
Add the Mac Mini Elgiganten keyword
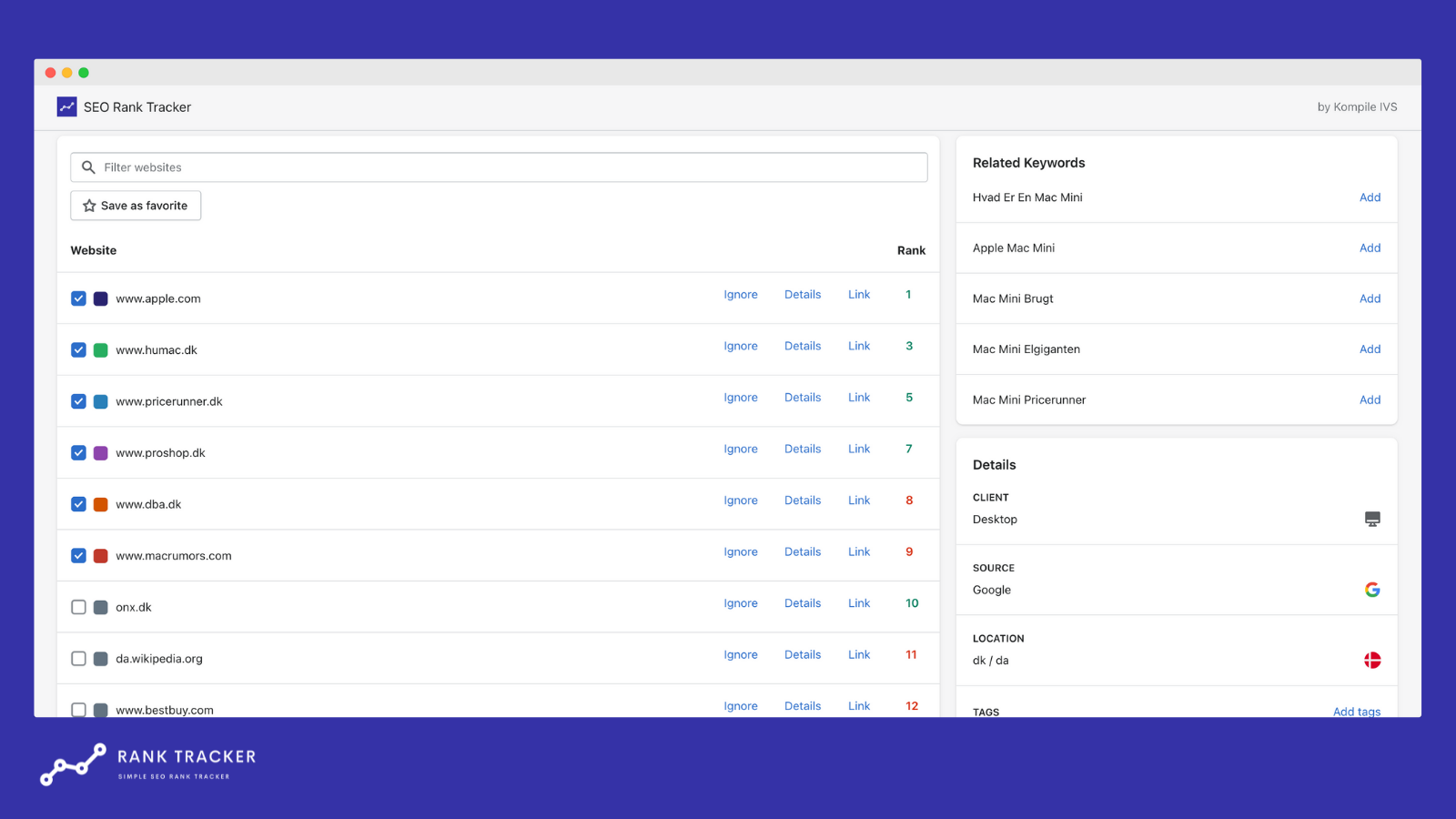pos(1370,349)
